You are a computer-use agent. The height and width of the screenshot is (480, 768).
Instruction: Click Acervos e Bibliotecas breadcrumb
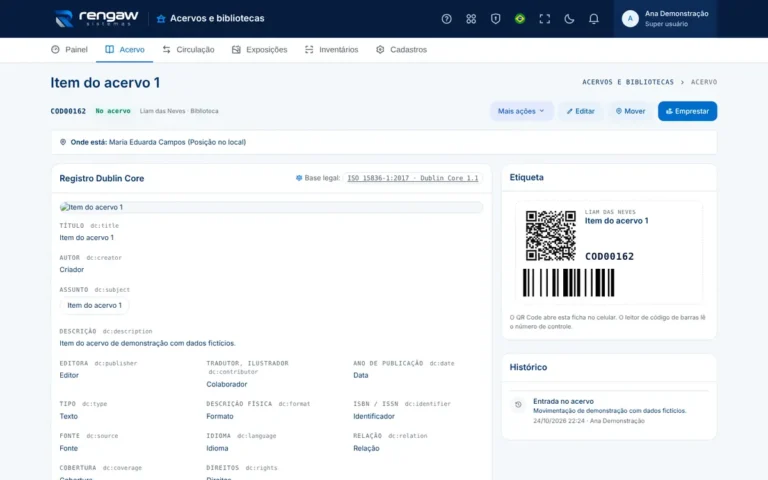click(x=628, y=82)
